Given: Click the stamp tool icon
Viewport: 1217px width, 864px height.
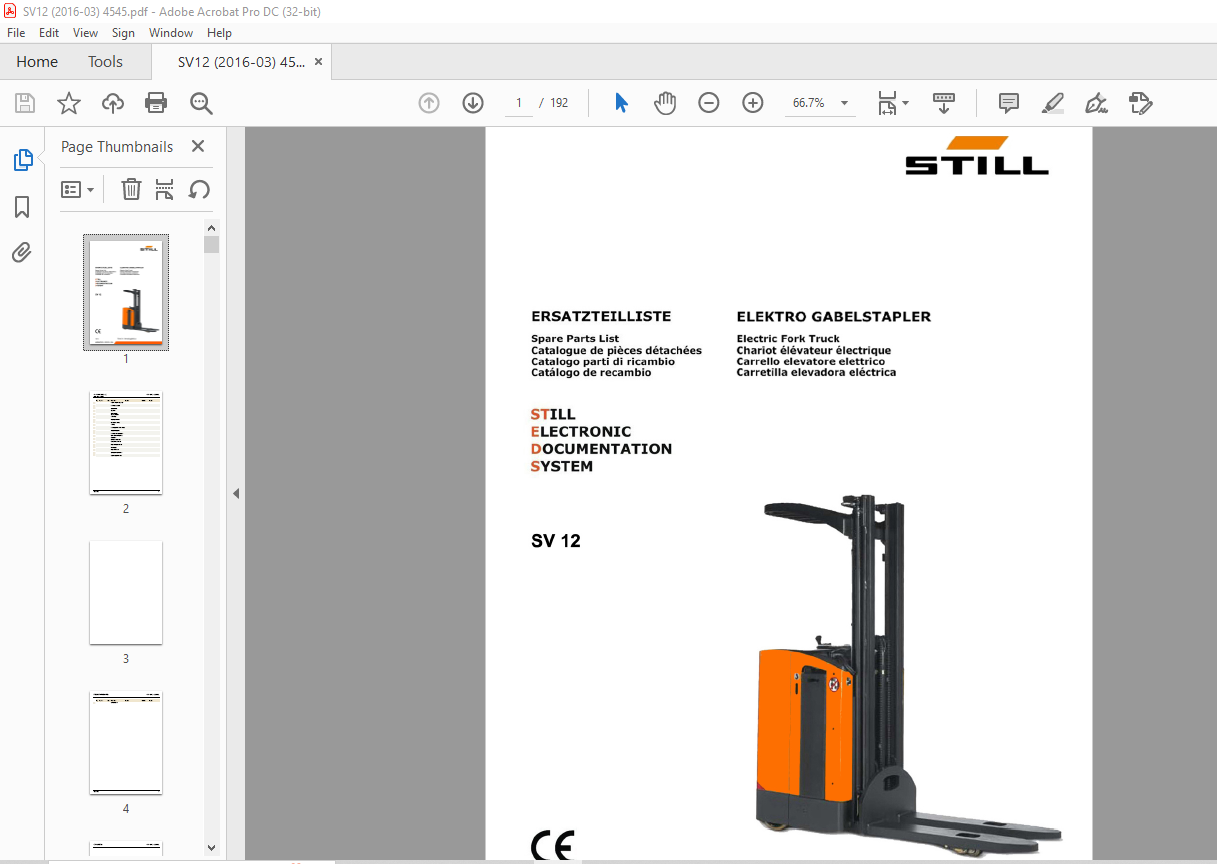Looking at the screenshot, I should pyautogui.click(x=1140, y=103).
